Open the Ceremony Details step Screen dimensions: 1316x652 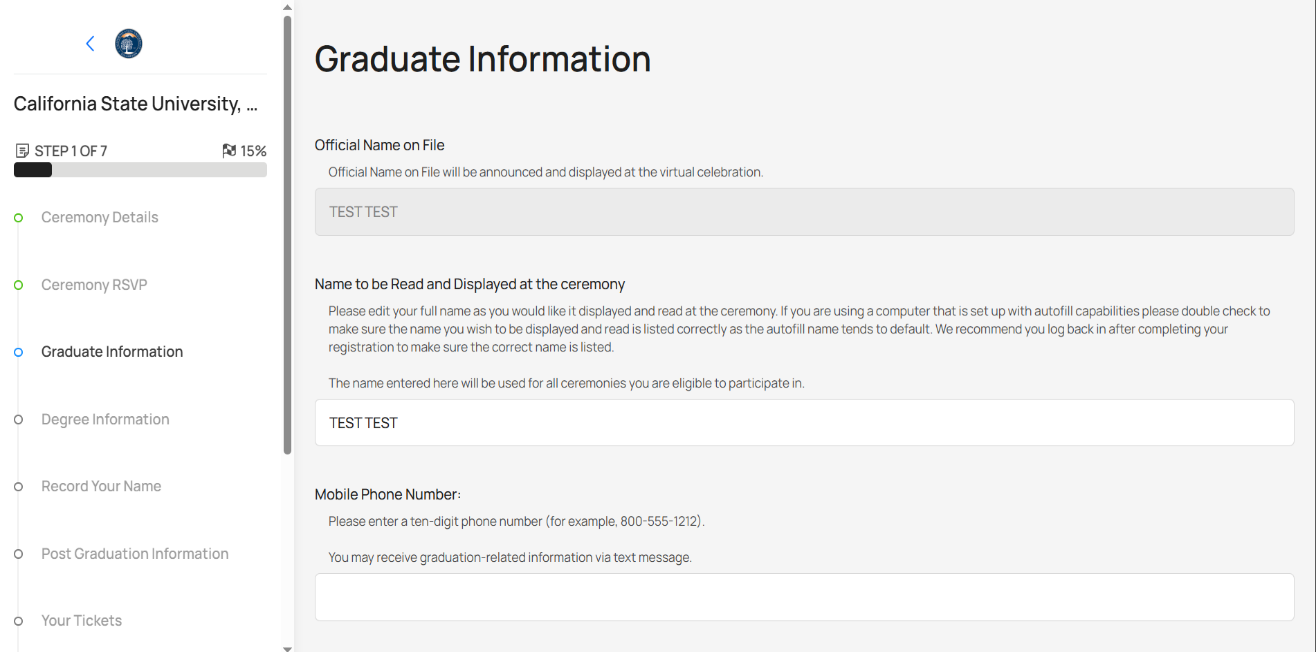[x=99, y=217]
